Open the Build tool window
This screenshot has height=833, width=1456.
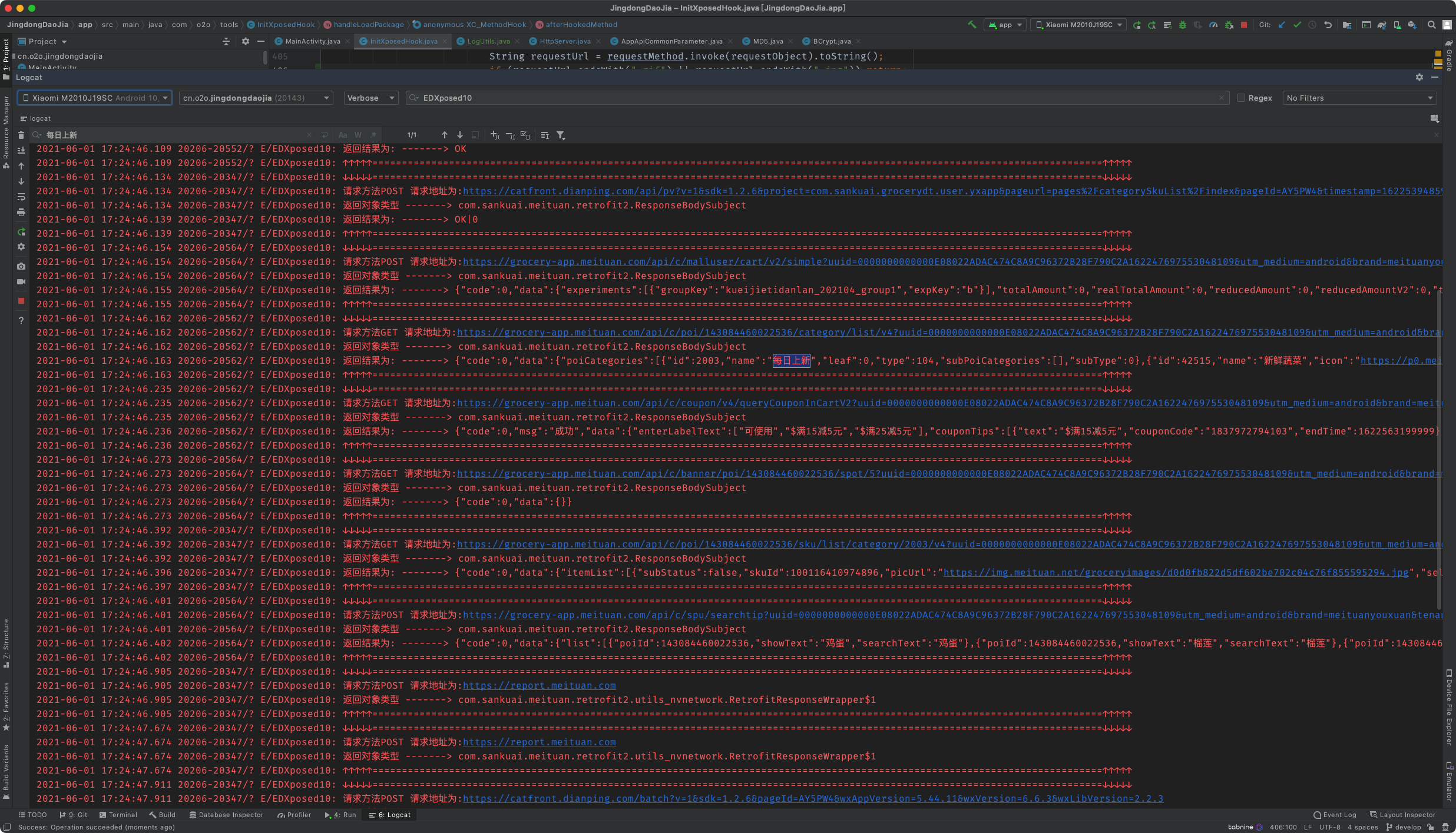(162, 815)
